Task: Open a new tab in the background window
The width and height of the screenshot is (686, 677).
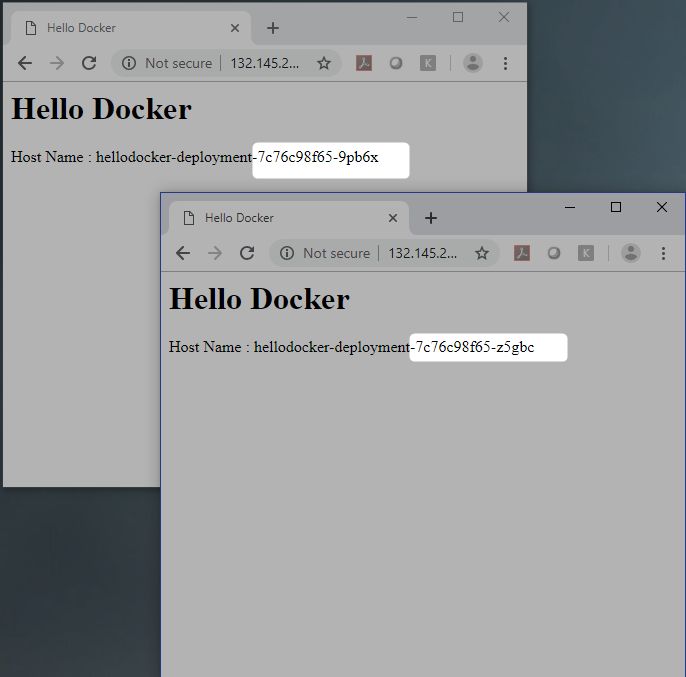Action: pos(273,28)
